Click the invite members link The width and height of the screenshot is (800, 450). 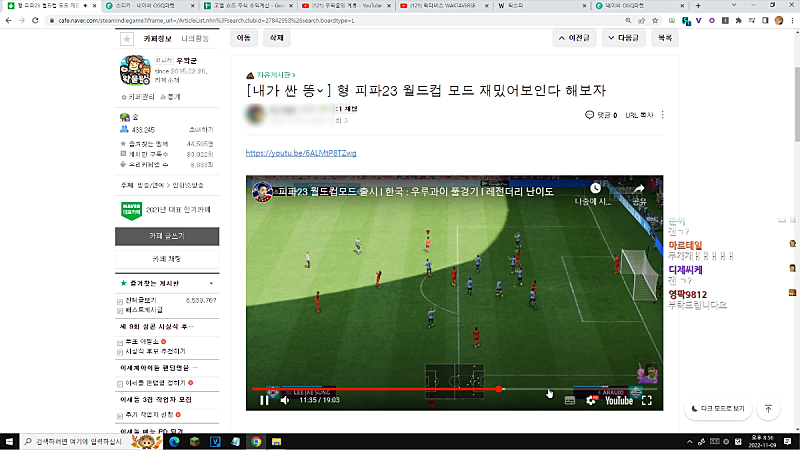(x=201, y=130)
